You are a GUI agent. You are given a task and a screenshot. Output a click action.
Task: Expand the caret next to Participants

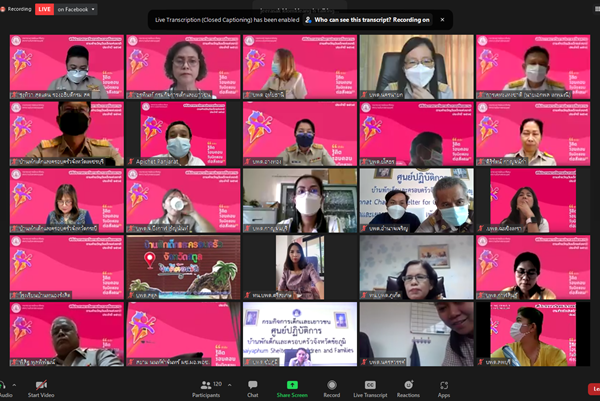click(x=230, y=385)
